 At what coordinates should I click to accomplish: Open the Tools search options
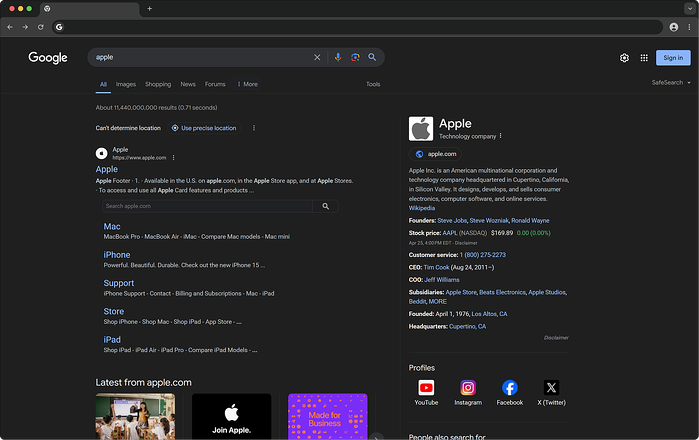click(373, 84)
